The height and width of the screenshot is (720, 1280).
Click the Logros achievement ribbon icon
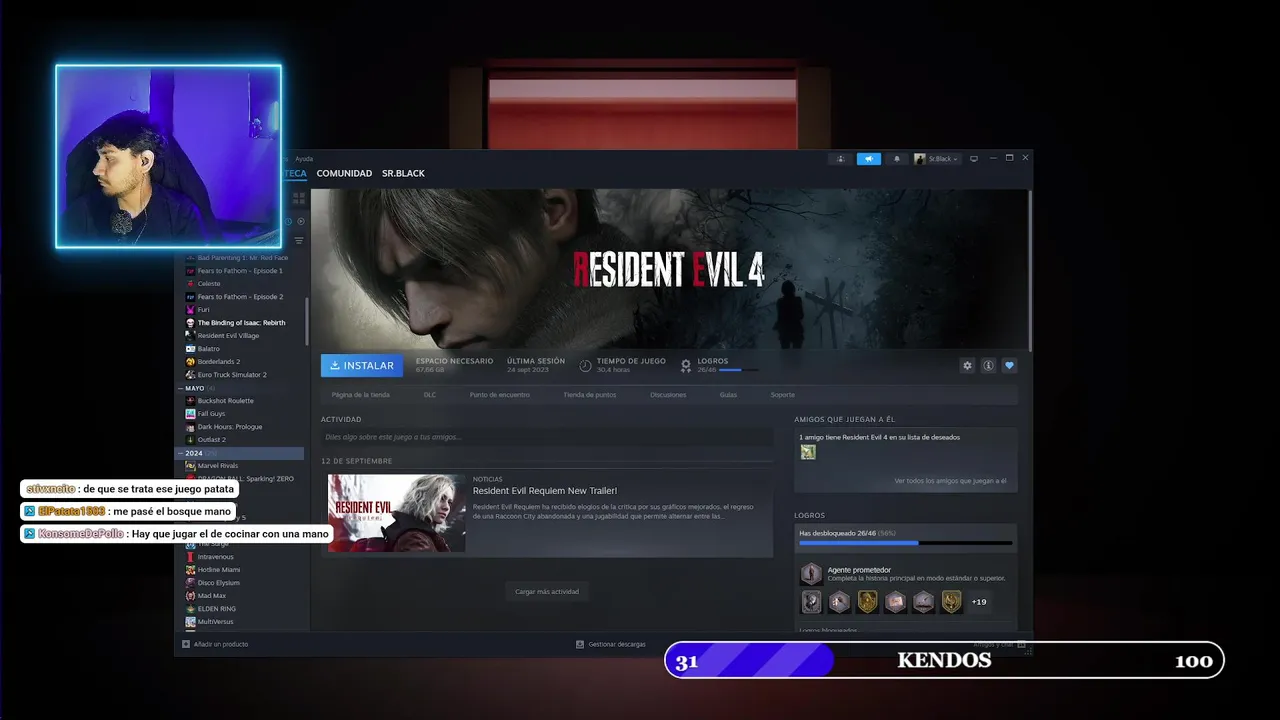pyautogui.click(x=686, y=366)
